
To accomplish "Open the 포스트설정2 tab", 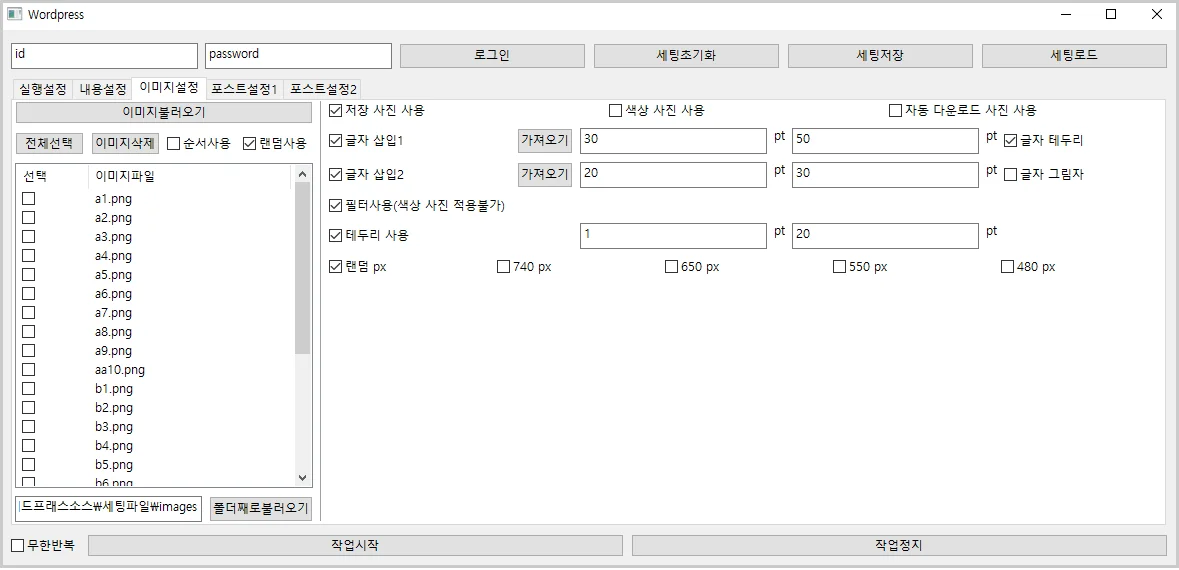I will 324,89.
